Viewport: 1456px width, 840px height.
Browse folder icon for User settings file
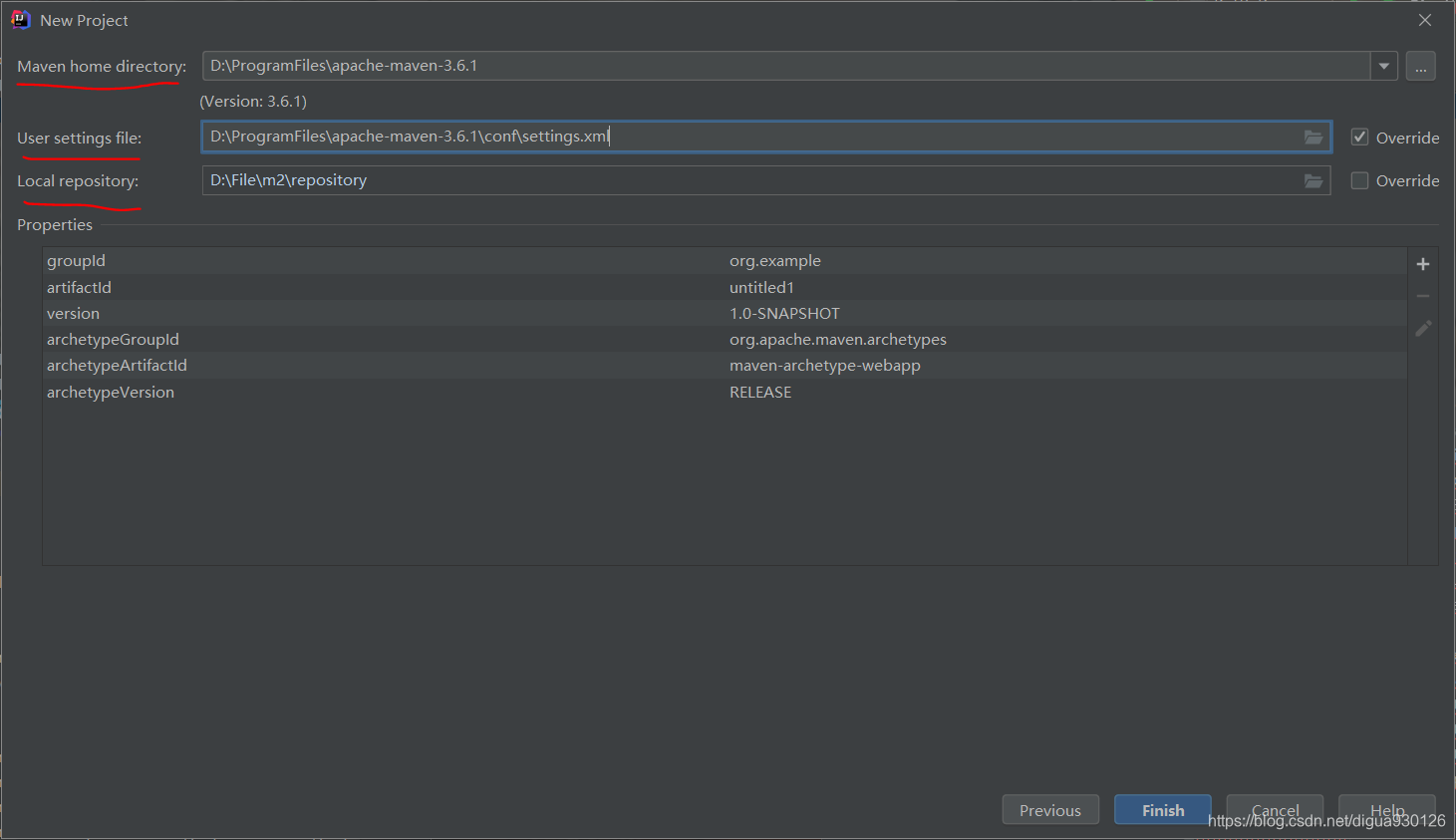click(1313, 137)
